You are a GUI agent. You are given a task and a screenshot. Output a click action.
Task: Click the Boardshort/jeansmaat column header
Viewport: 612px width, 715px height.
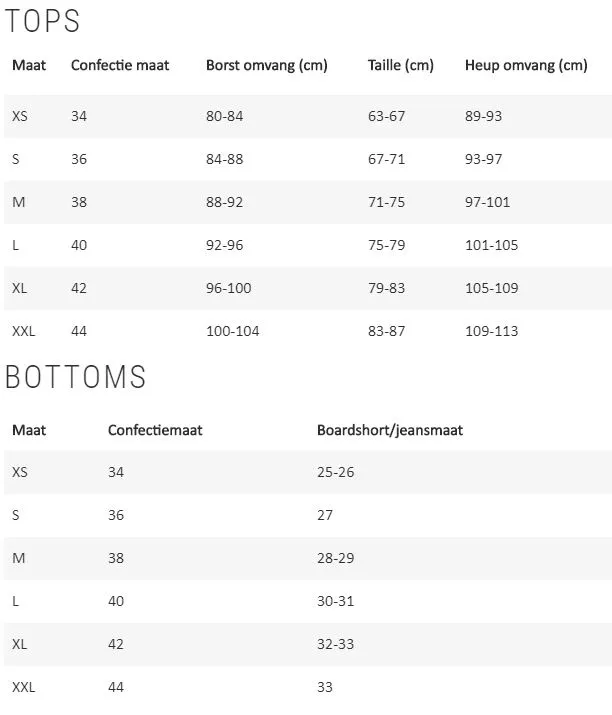390,430
